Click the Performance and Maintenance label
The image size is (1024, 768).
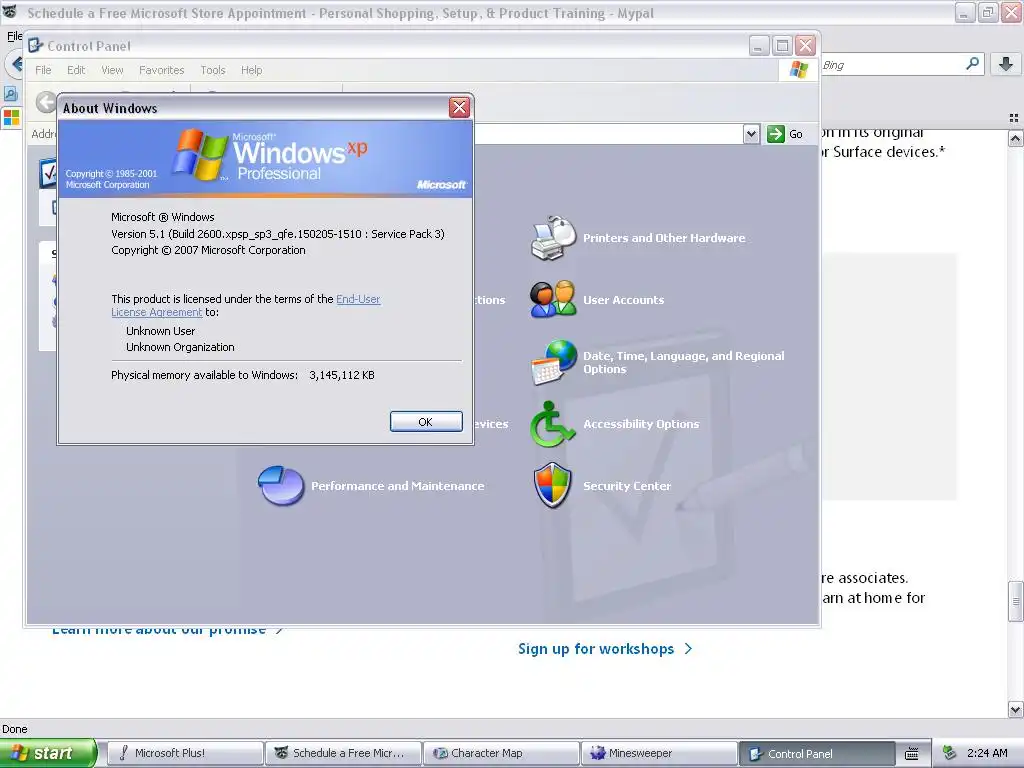398,486
